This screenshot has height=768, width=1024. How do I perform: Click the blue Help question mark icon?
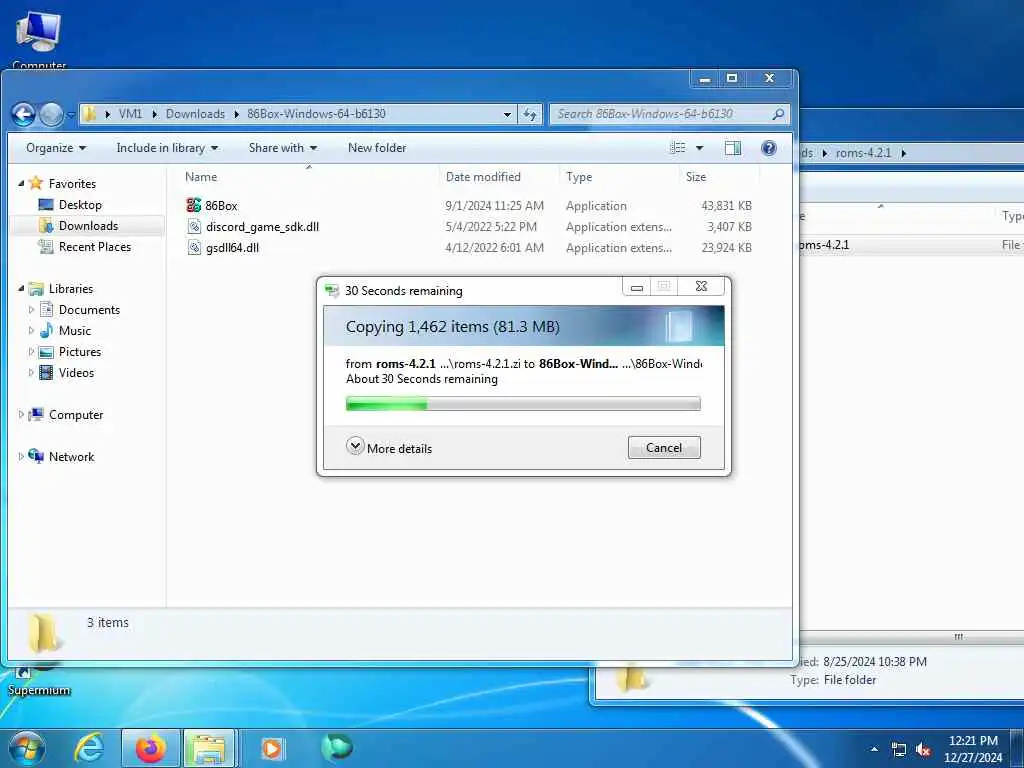(x=769, y=148)
